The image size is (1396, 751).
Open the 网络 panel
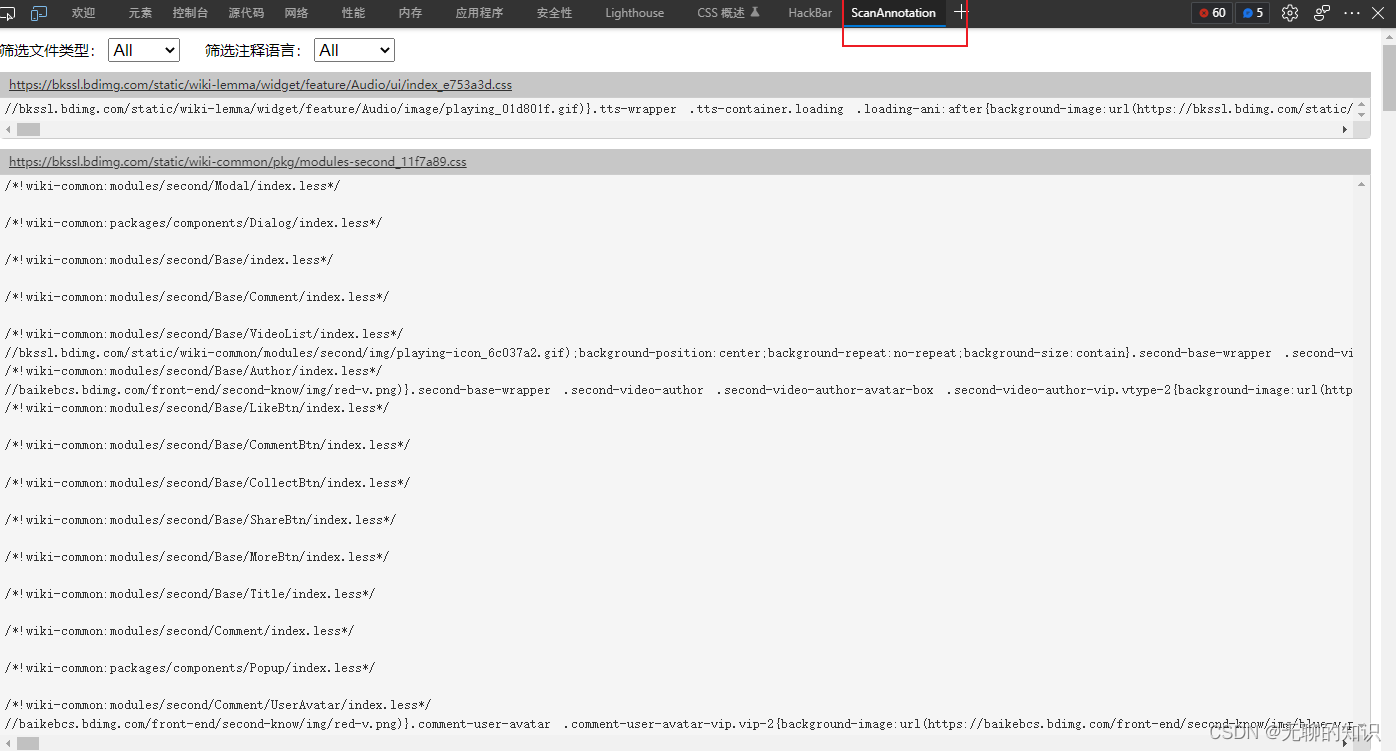point(296,13)
